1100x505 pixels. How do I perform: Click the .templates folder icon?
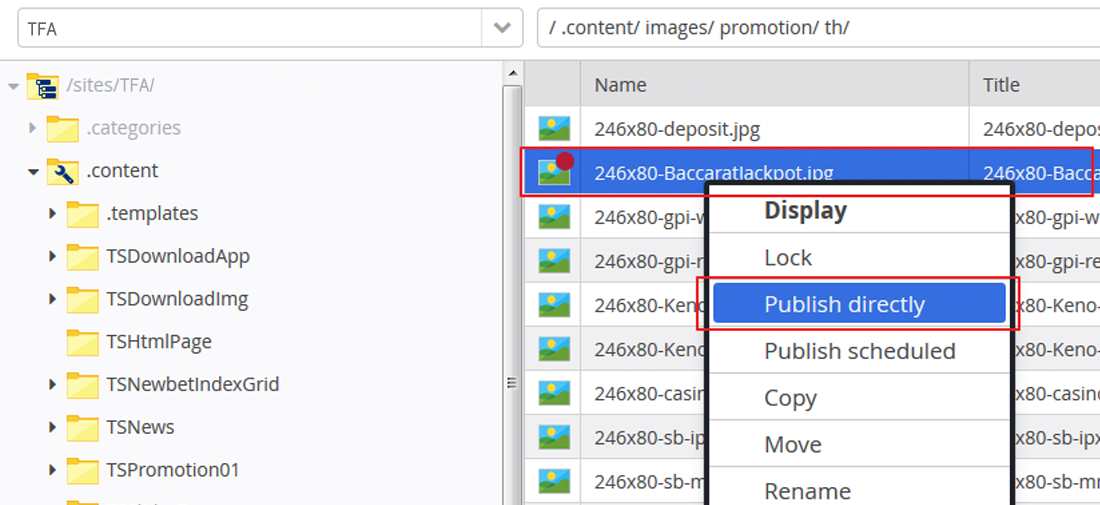click(x=83, y=214)
